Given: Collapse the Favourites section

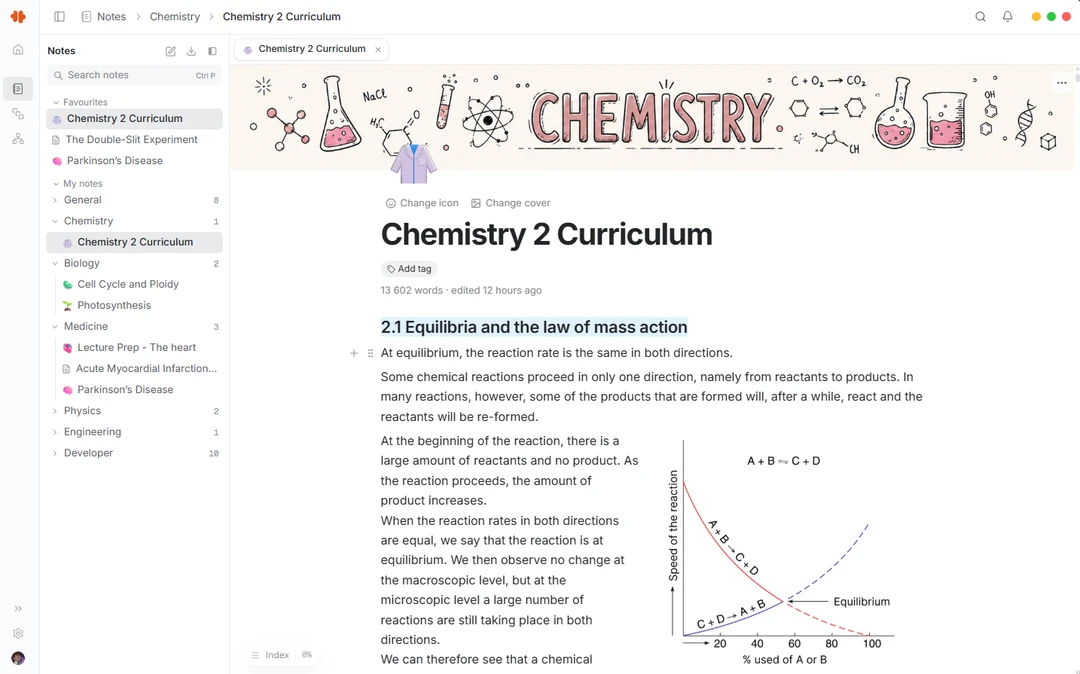Looking at the screenshot, I should click(56, 102).
